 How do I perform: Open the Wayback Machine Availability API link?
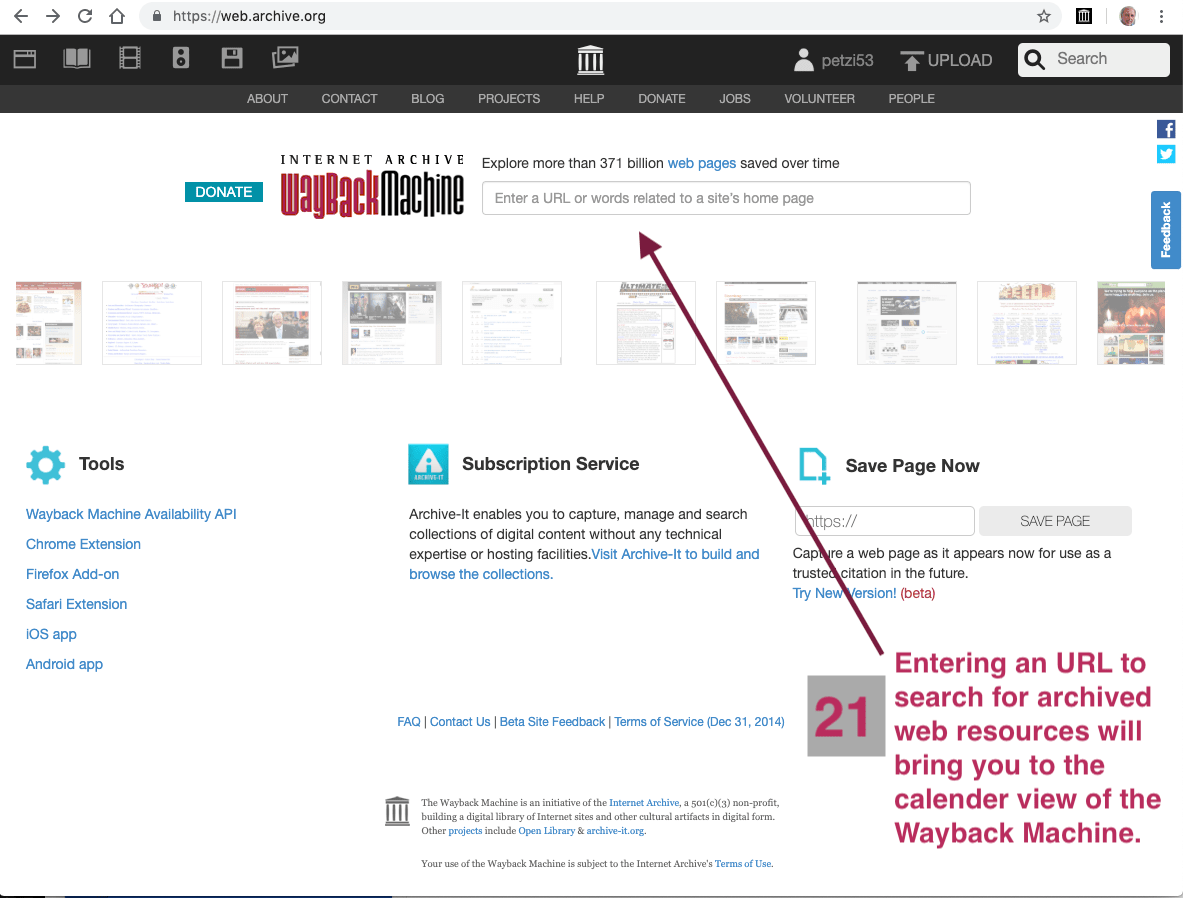pos(131,514)
